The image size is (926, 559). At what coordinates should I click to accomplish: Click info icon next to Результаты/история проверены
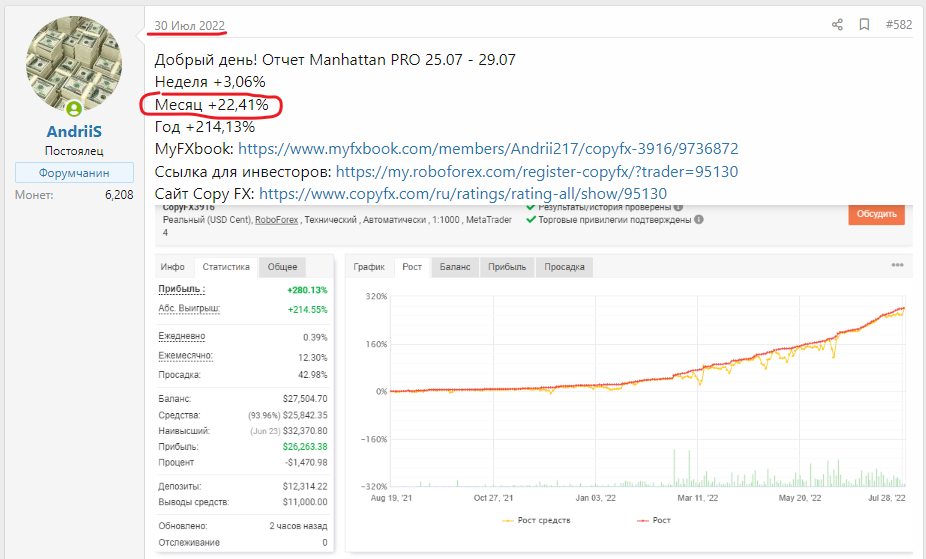[x=679, y=207]
